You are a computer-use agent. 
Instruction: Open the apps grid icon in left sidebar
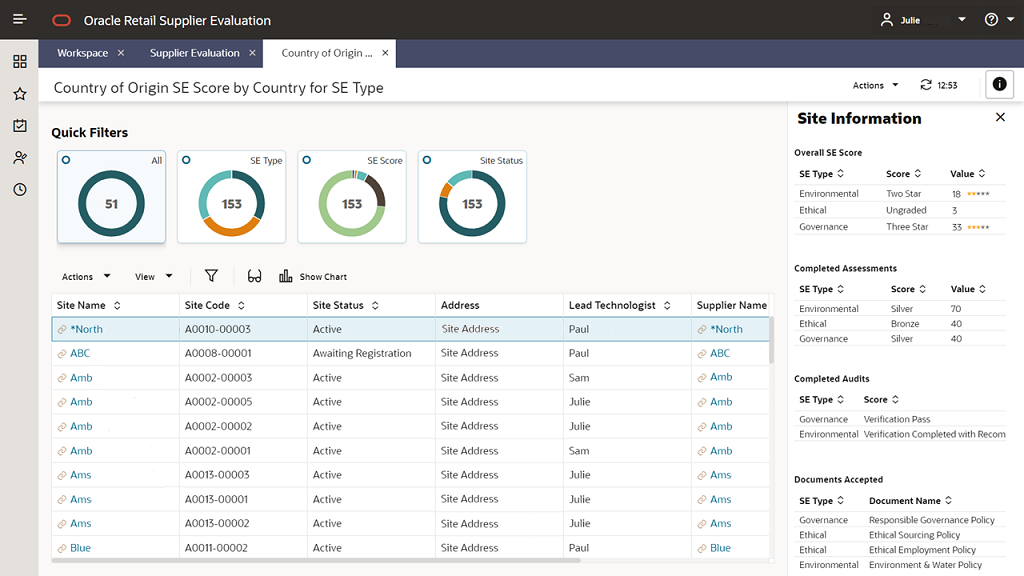[19, 61]
